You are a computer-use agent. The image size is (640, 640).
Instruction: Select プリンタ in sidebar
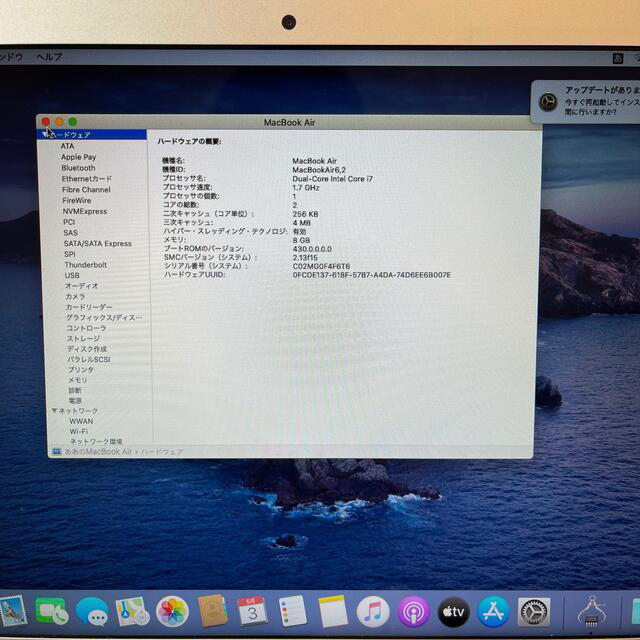pos(81,369)
